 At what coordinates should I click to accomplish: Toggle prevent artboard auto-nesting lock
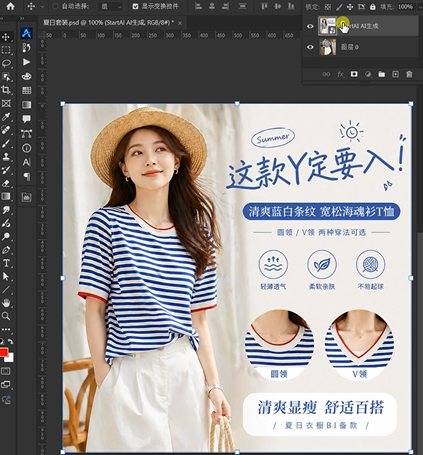361,7
